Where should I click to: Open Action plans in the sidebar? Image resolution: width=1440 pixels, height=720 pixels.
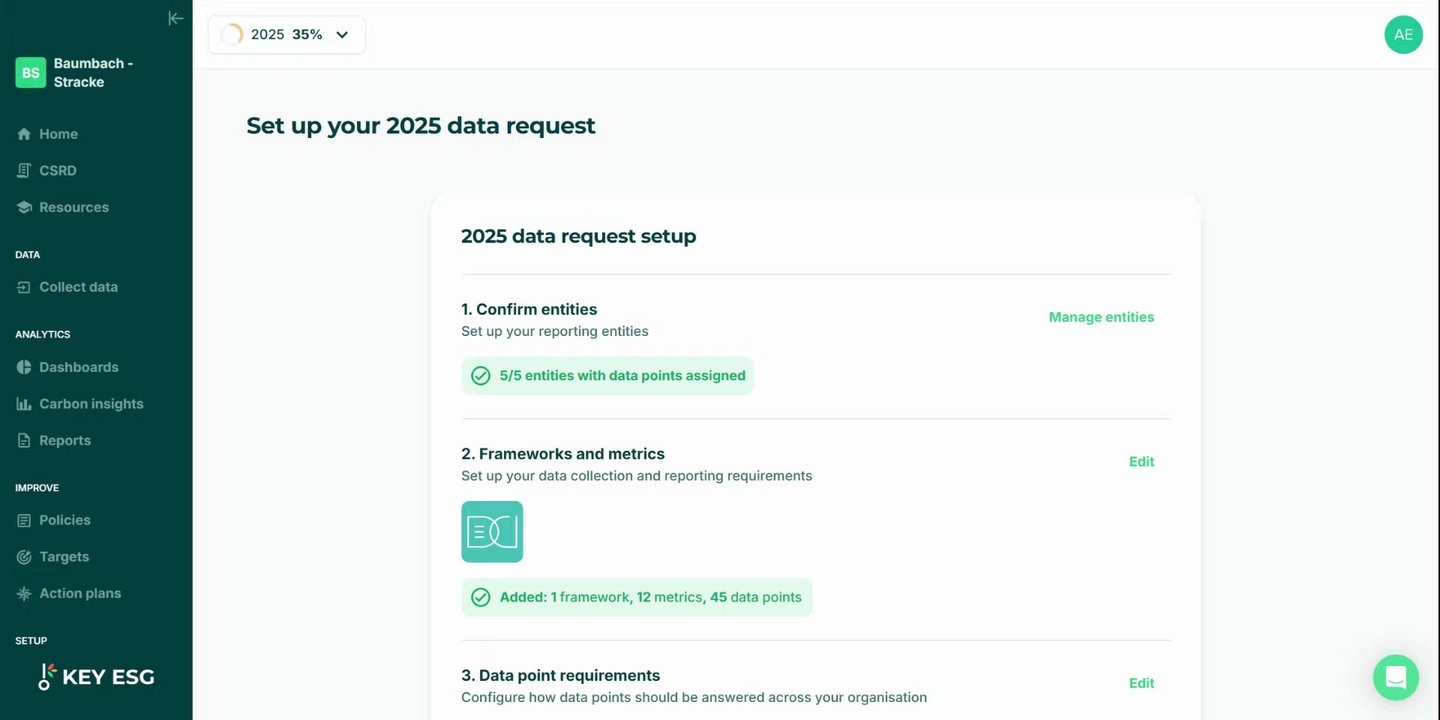point(80,593)
